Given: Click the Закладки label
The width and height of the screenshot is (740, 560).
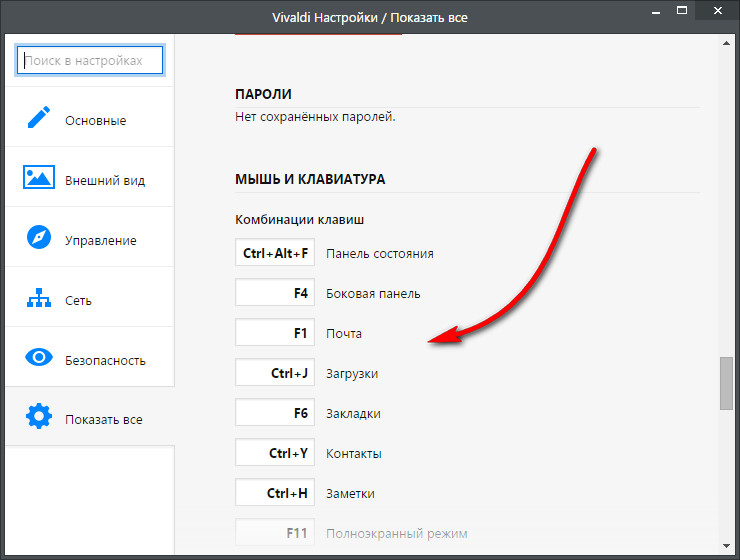Looking at the screenshot, I should (353, 414).
